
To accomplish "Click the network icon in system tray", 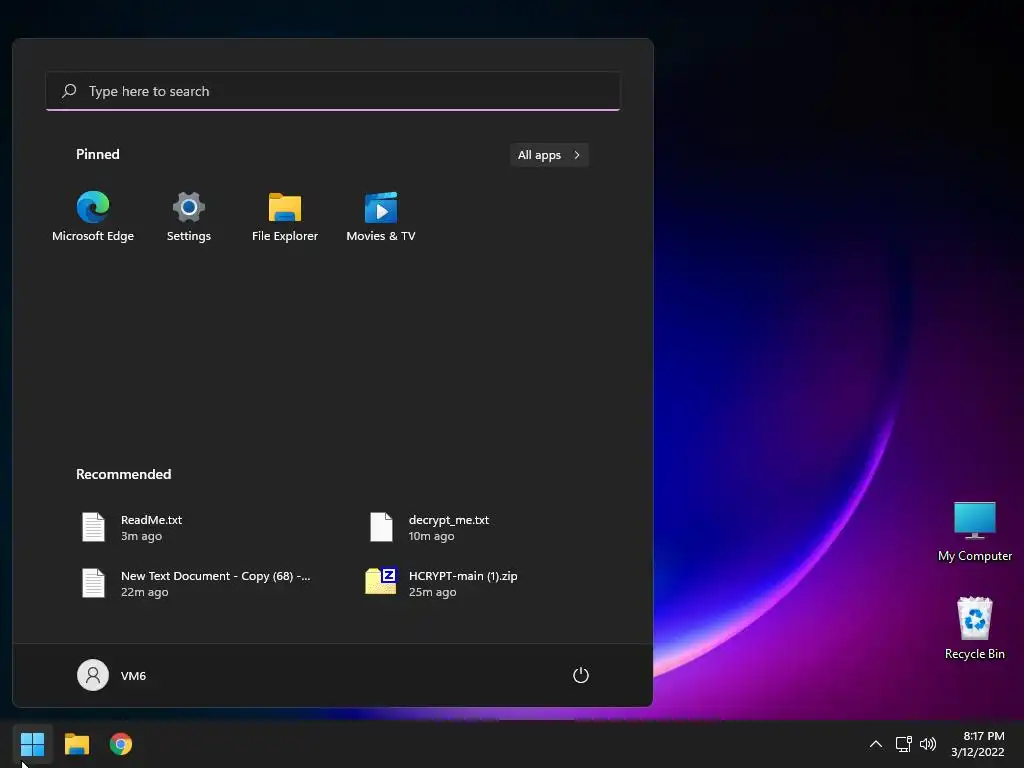I will [x=903, y=744].
